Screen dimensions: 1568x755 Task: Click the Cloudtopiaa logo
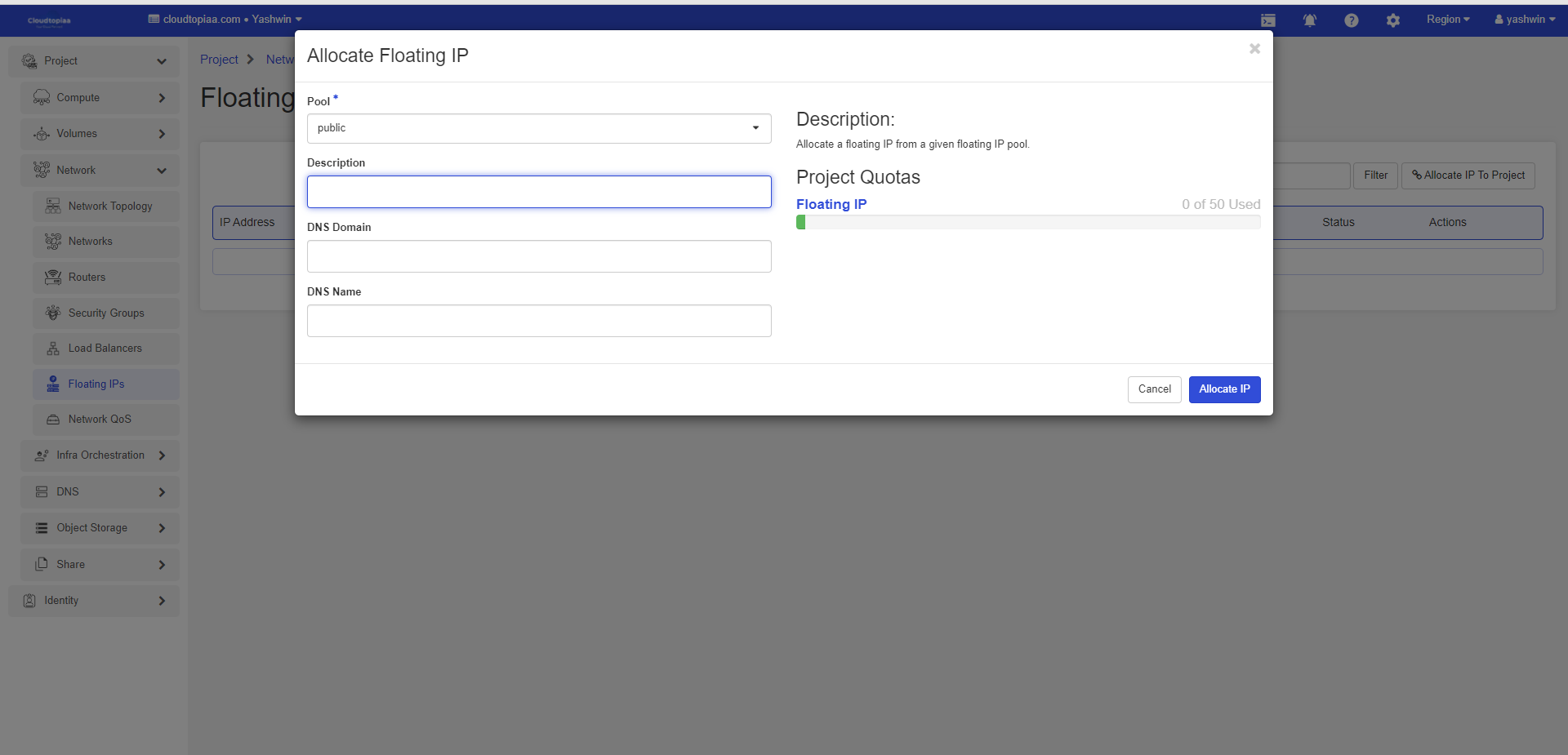point(49,20)
